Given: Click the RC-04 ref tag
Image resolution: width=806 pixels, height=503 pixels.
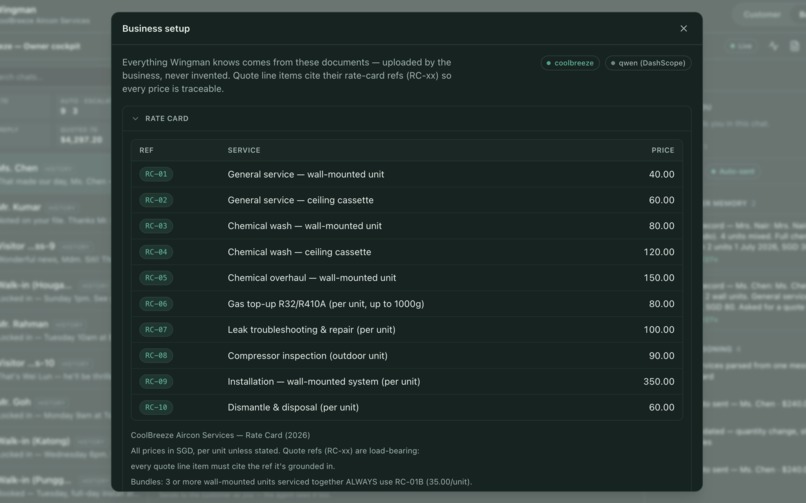Looking at the screenshot, I should click(x=156, y=252).
